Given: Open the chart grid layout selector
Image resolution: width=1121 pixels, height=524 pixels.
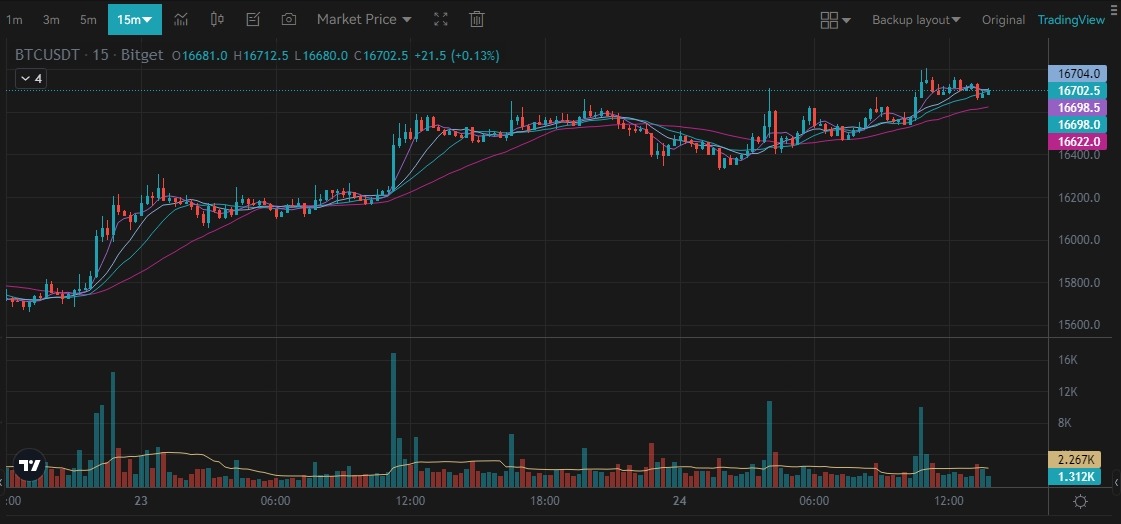Looking at the screenshot, I should pyautogui.click(x=835, y=20).
